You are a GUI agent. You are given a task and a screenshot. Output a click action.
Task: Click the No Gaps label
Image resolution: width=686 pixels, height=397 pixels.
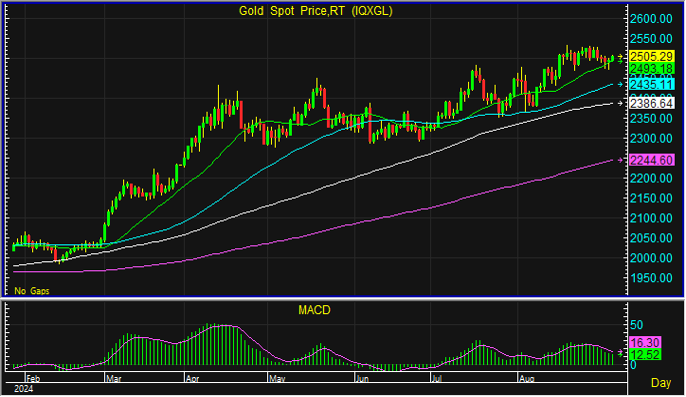point(32,291)
